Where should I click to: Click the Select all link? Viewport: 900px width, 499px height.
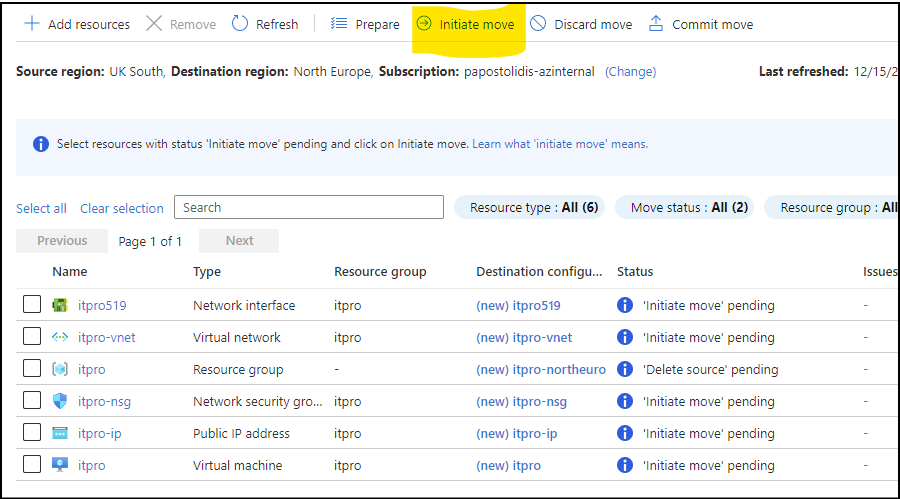(41, 208)
